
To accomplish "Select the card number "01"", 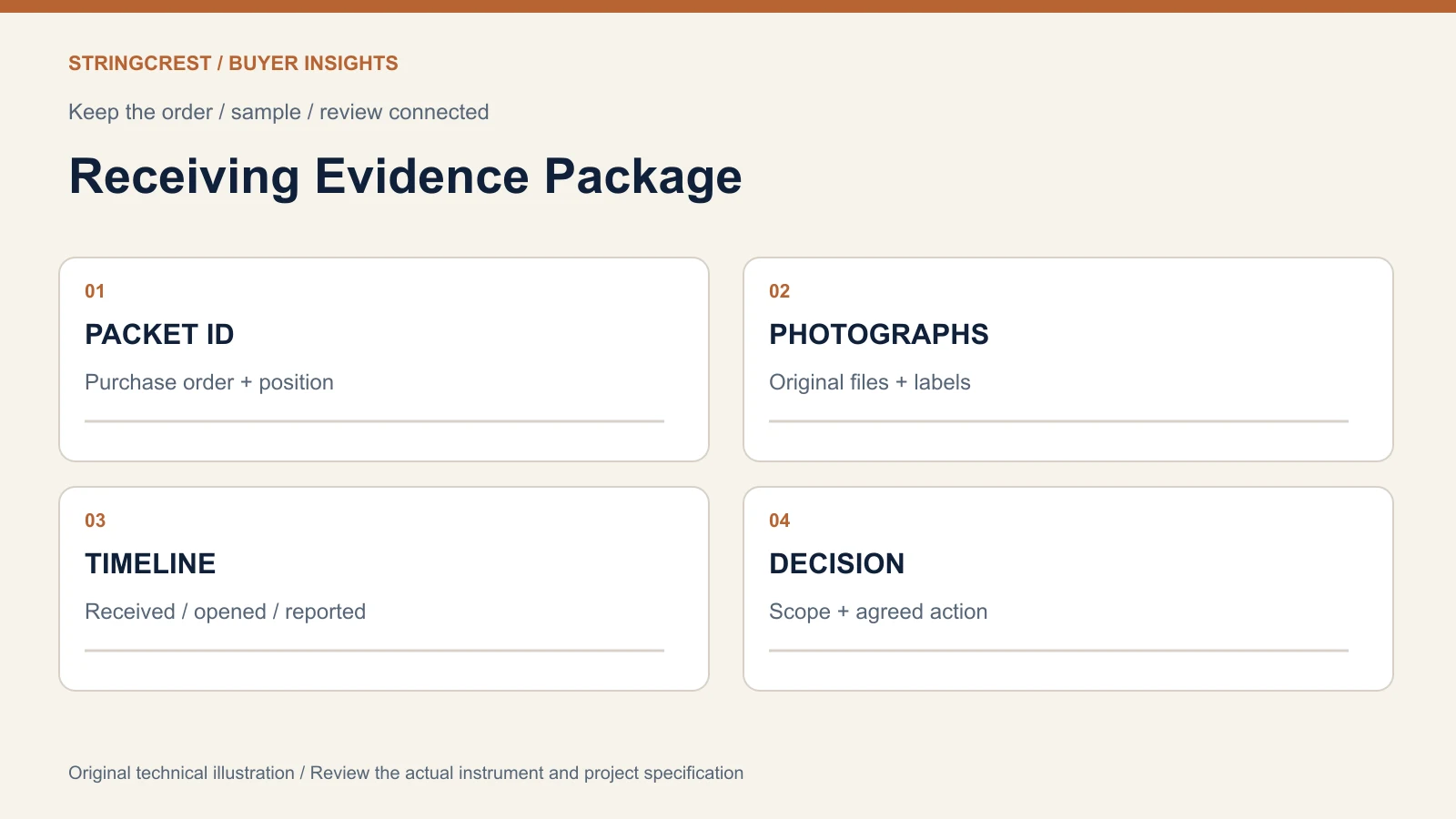I will [95, 291].
